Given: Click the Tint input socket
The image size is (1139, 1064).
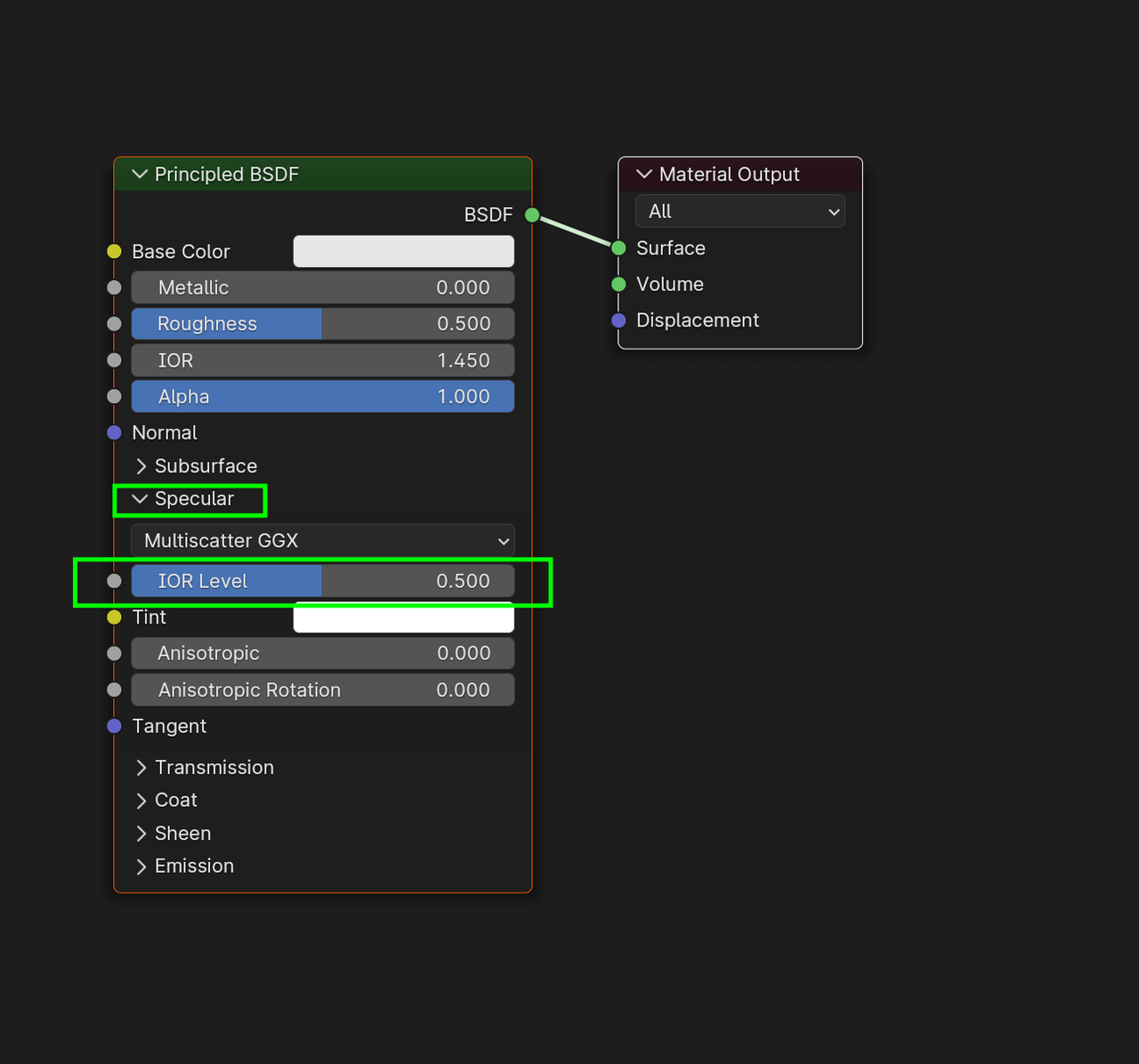Looking at the screenshot, I should [114, 617].
